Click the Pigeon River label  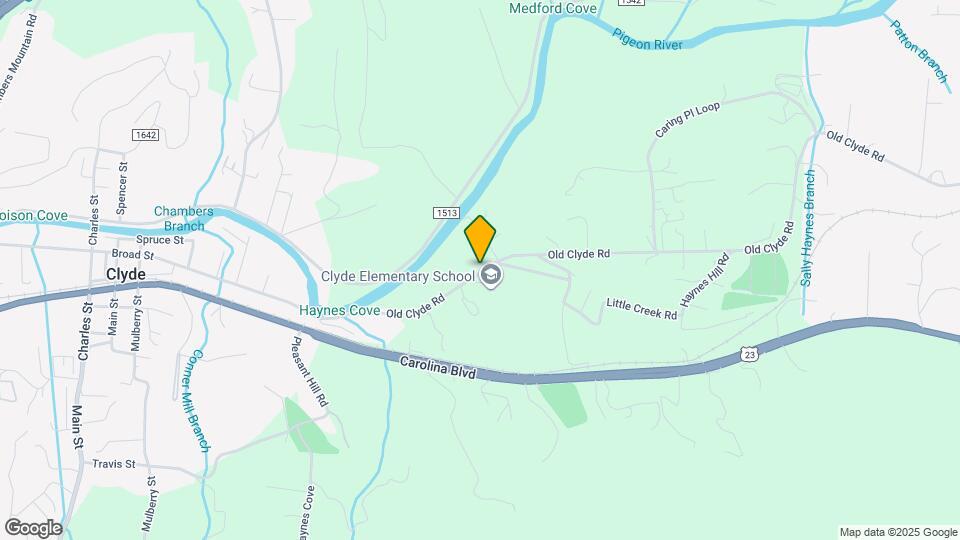coord(647,40)
